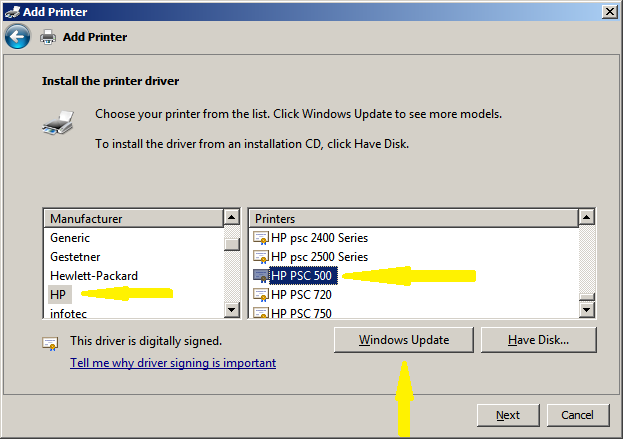The image size is (623, 439).
Task: Click the driver icon beside HP PSC 500
Action: pos(261,276)
